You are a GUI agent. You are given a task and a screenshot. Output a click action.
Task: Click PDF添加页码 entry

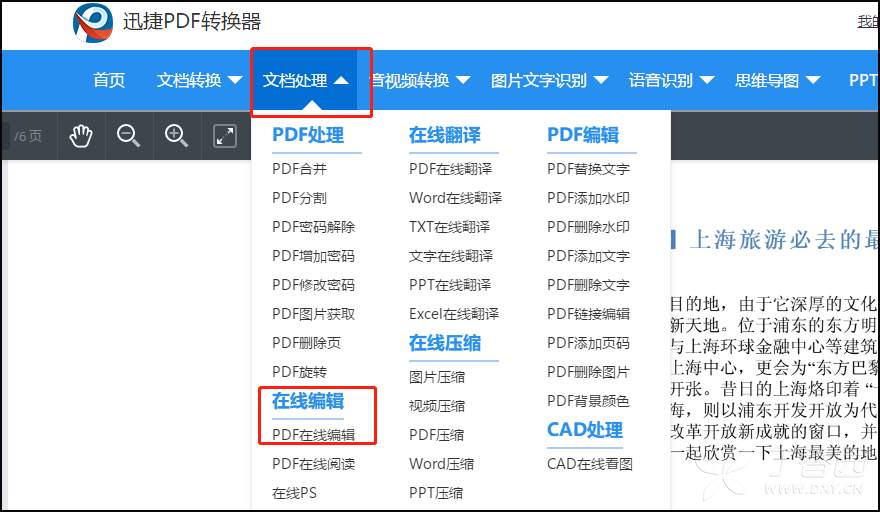(x=588, y=343)
